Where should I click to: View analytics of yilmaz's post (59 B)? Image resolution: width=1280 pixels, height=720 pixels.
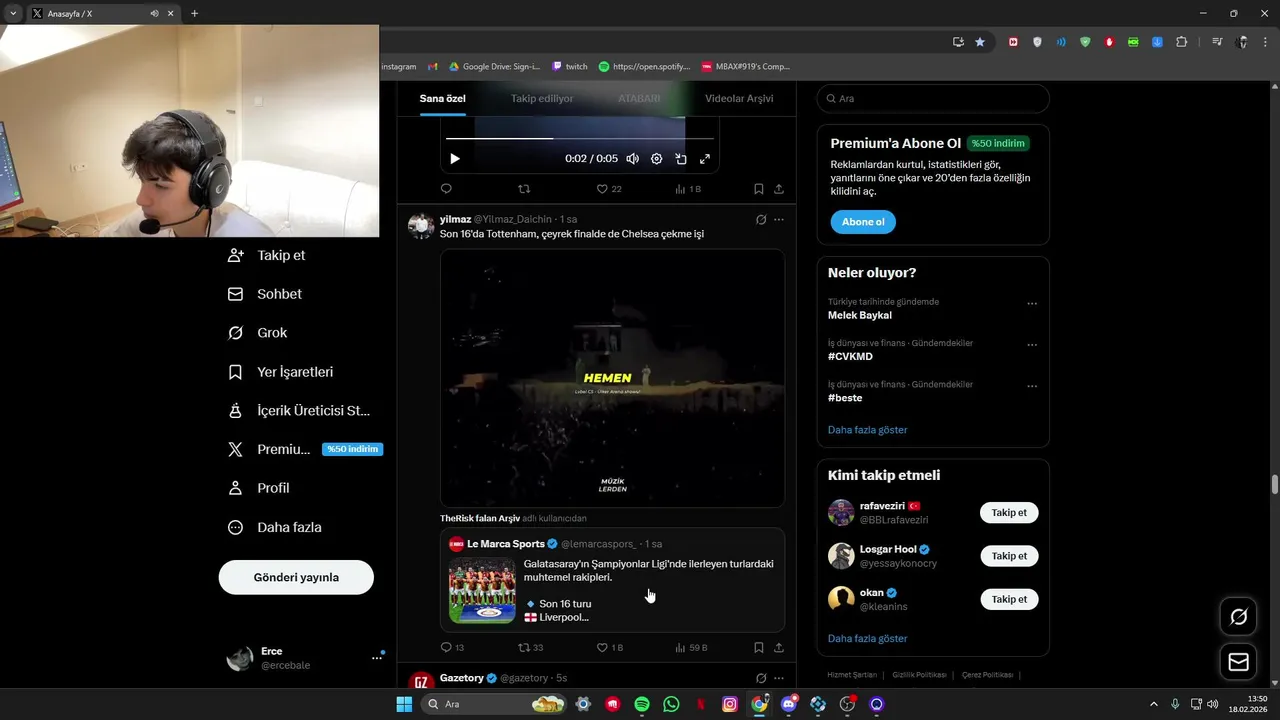pos(691,648)
